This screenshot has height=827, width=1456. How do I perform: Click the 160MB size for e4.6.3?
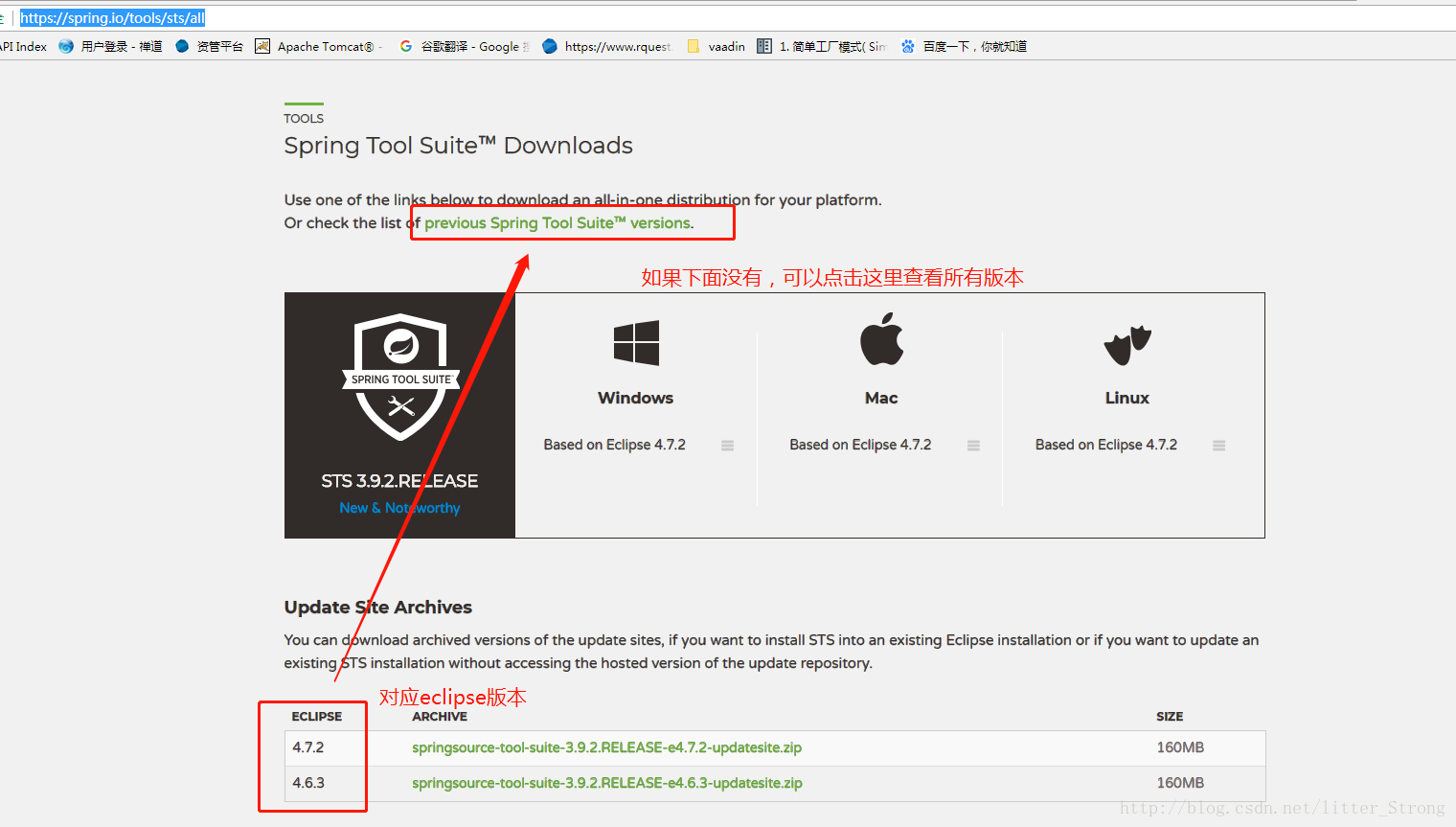1180,783
